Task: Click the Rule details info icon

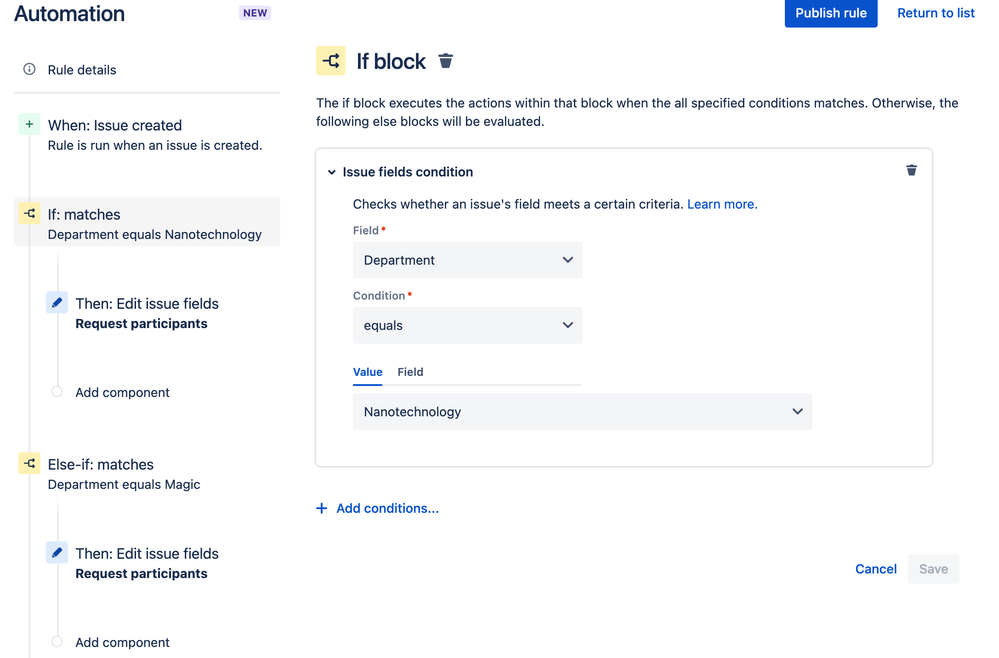Action: (29, 69)
